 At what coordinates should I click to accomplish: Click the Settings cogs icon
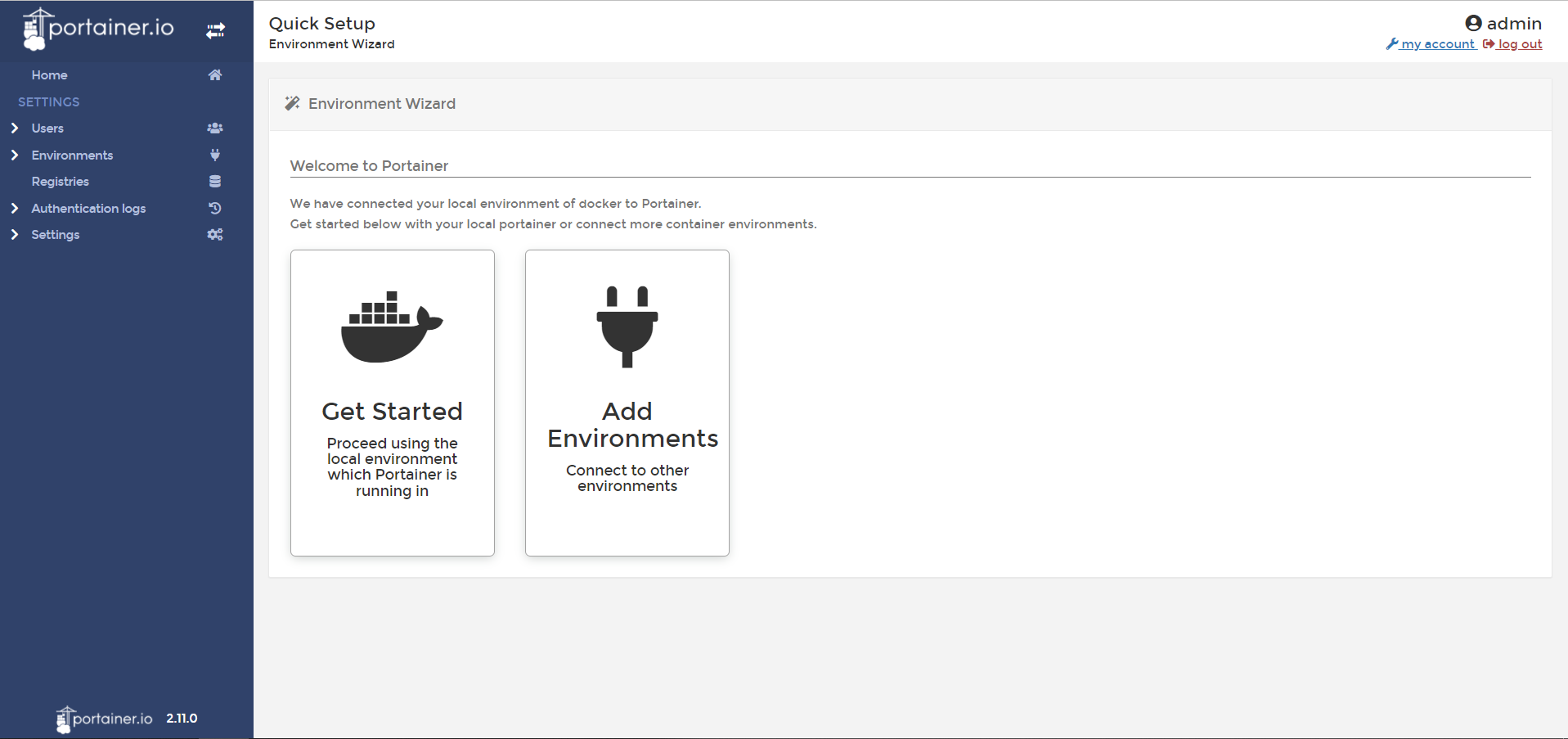[215, 234]
